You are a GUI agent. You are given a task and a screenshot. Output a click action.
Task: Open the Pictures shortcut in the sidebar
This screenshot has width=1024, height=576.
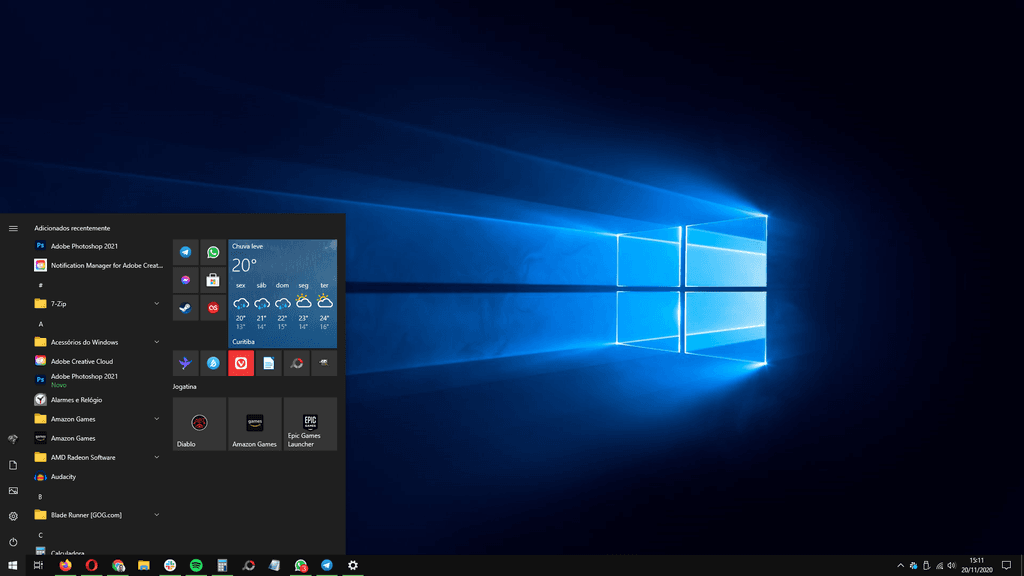coord(13,490)
